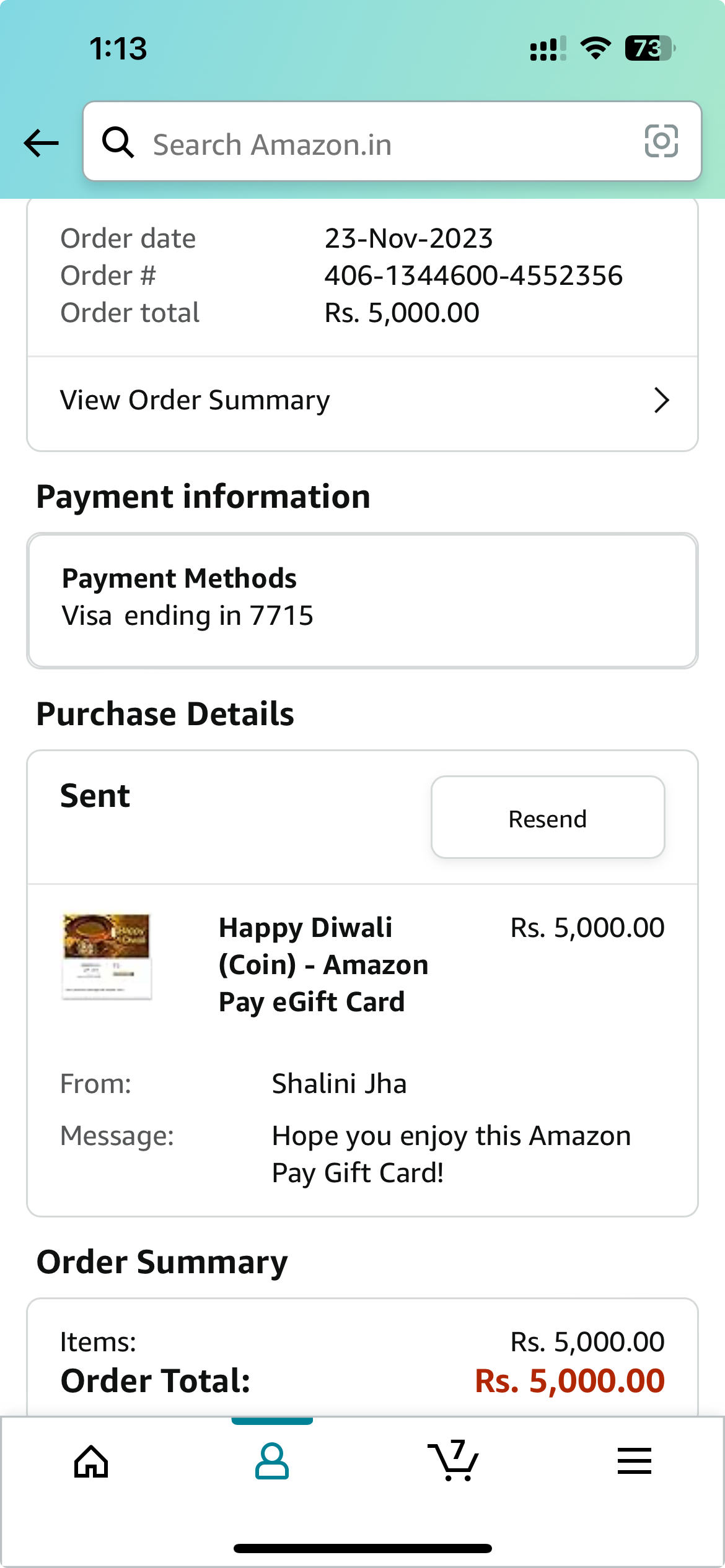This screenshot has width=725, height=1568.
Task: Tap the search magnifier icon
Action: coord(118,143)
